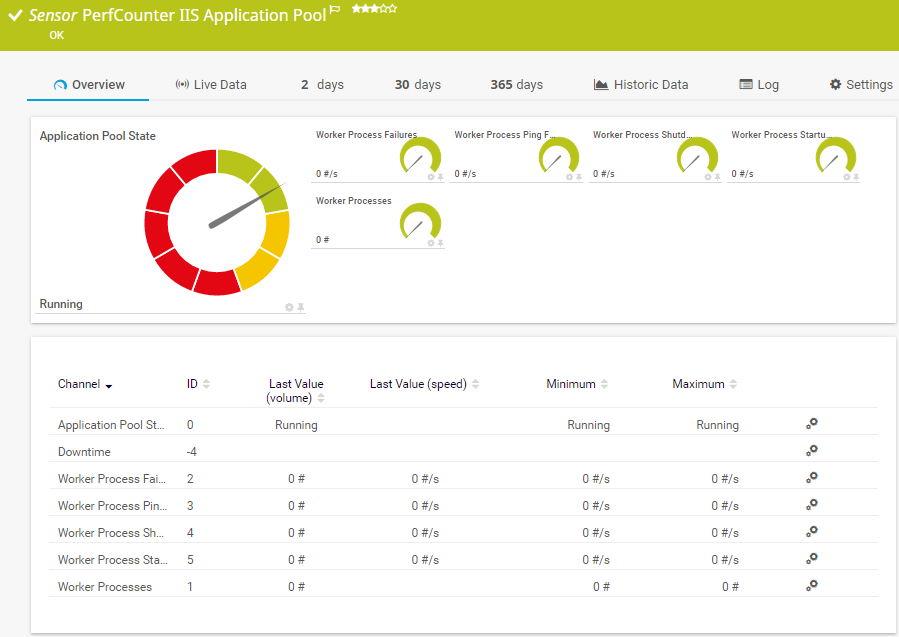Viewport: 899px width, 637px height.
Task: Open the Historic Data tab
Action: pyautogui.click(x=640, y=85)
